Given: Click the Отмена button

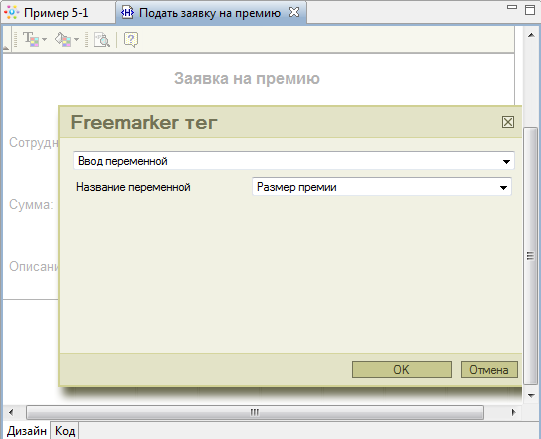Looking at the screenshot, I should point(489,370).
